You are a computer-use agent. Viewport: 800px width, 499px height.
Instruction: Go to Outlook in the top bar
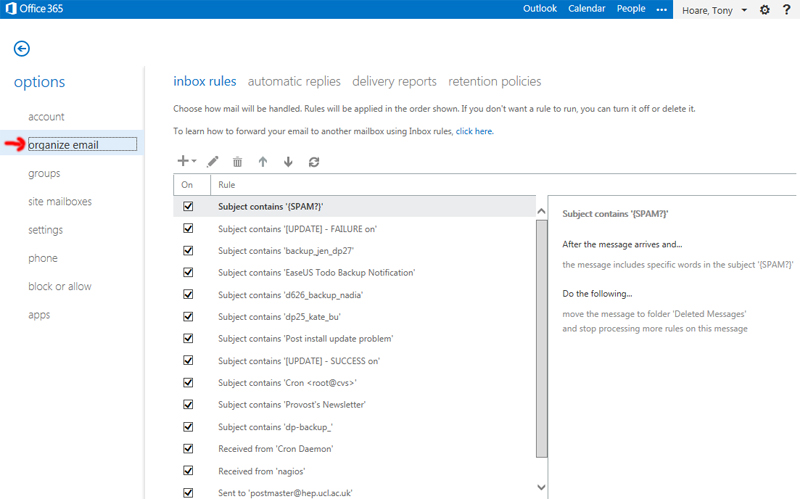[540, 9]
